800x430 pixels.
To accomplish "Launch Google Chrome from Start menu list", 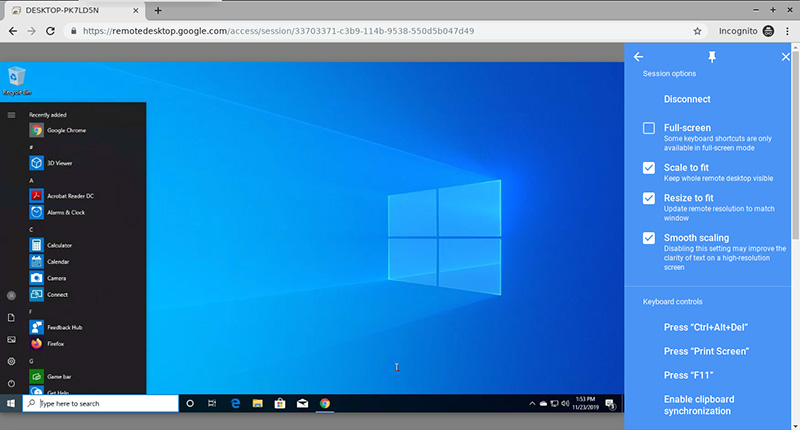I will tap(58, 130).
